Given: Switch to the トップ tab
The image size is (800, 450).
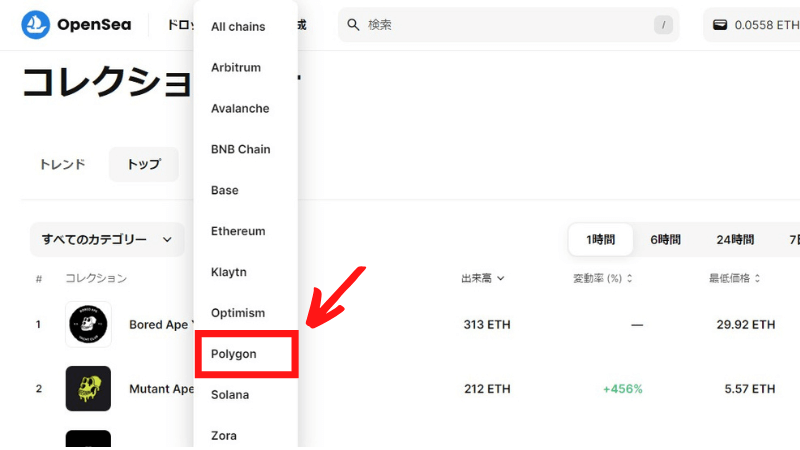Looking at the screenshot, I should click(144, 164).
